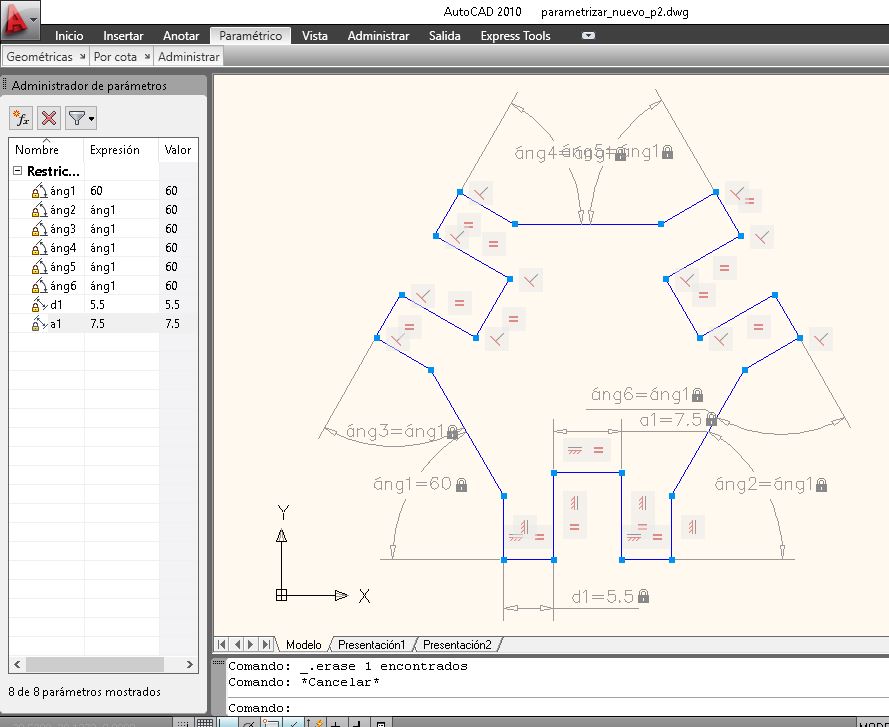The width and height of the screenshot is (889, 727).
Task: Click the lock icon beside áng1=60
Action: [462, 485]
